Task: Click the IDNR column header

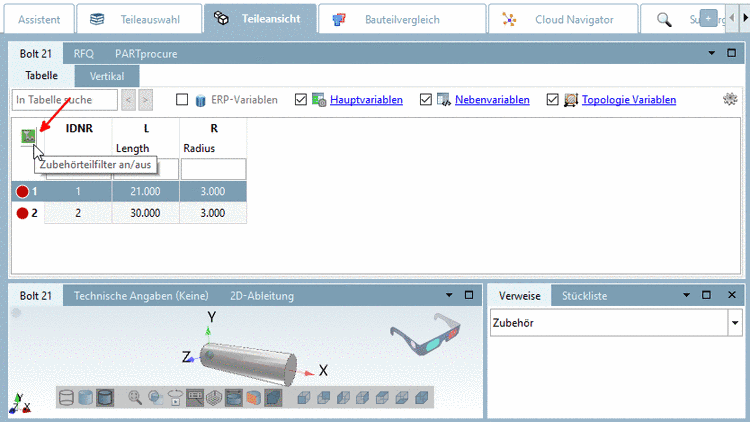Action: (x=79, y=128)
